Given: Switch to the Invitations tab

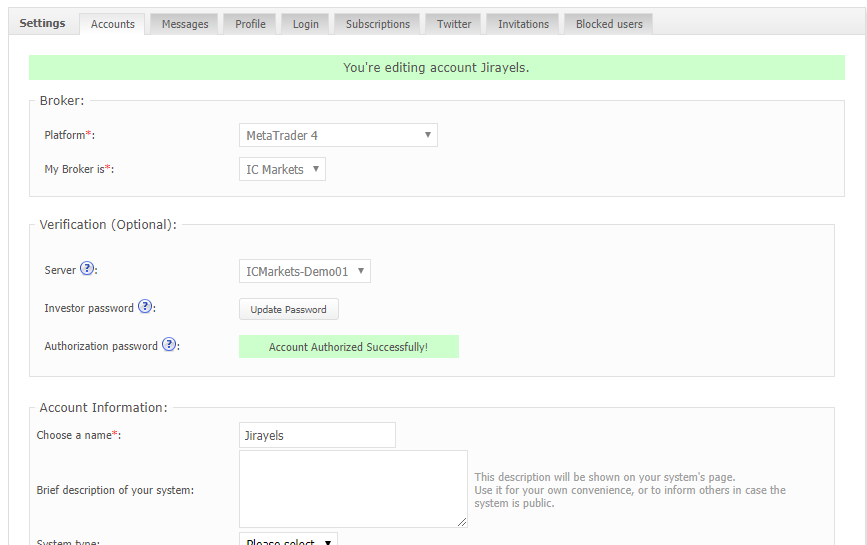Looking at the screenshot, I should coord(523,24).
